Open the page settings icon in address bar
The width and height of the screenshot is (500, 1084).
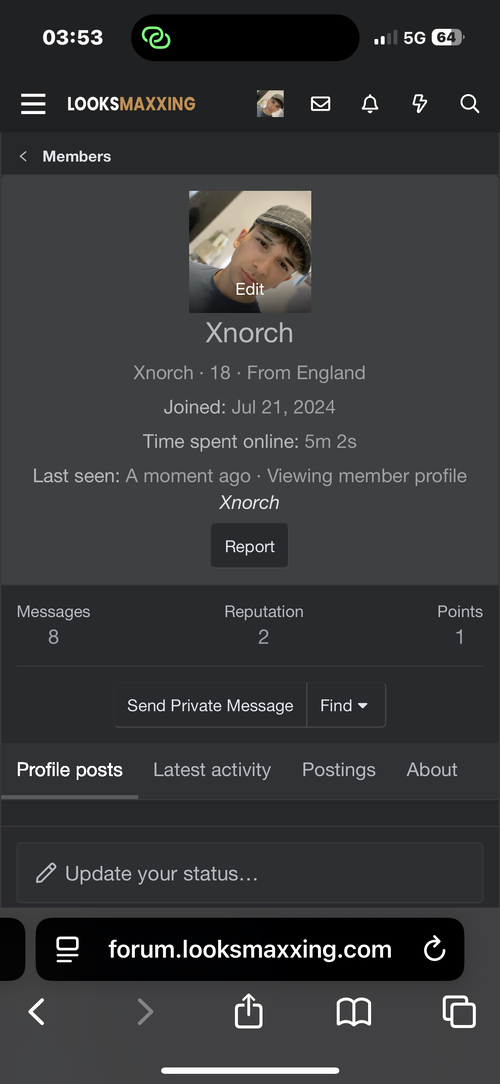67,950
